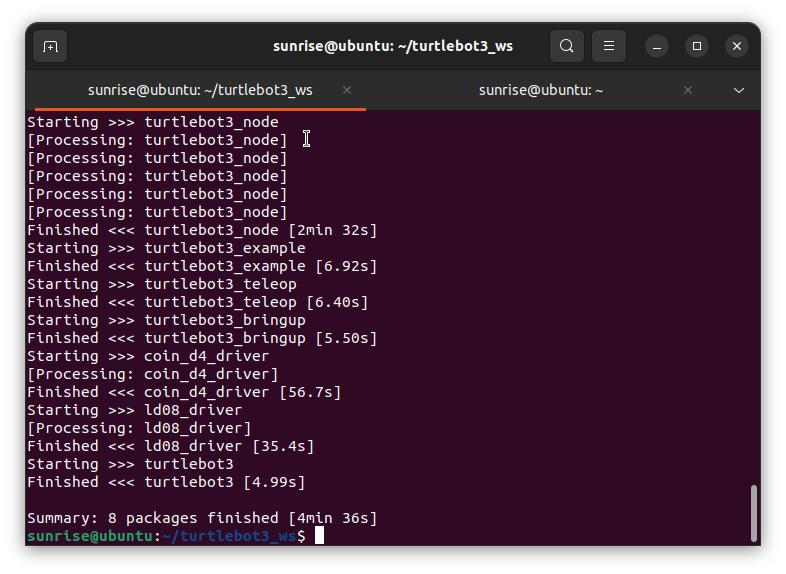Open the hamburger menu
This screenshot has width=786, height=574.
(608, 46)
